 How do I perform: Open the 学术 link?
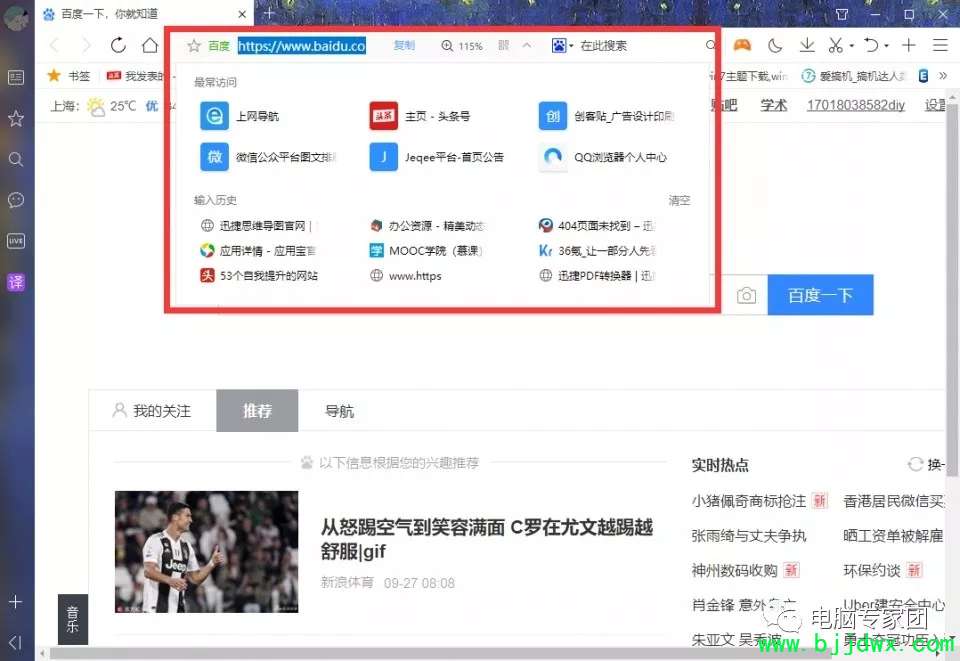coord(773,105)
